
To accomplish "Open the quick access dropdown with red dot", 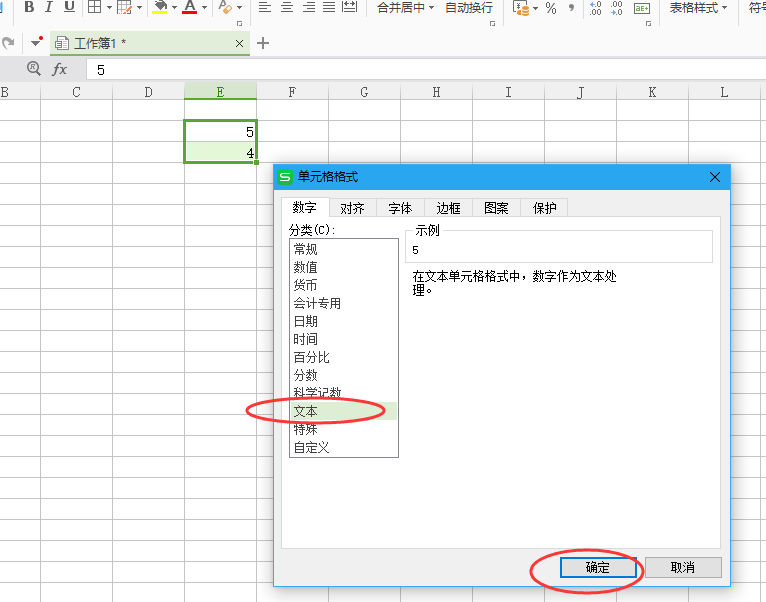I will point(36,43).
